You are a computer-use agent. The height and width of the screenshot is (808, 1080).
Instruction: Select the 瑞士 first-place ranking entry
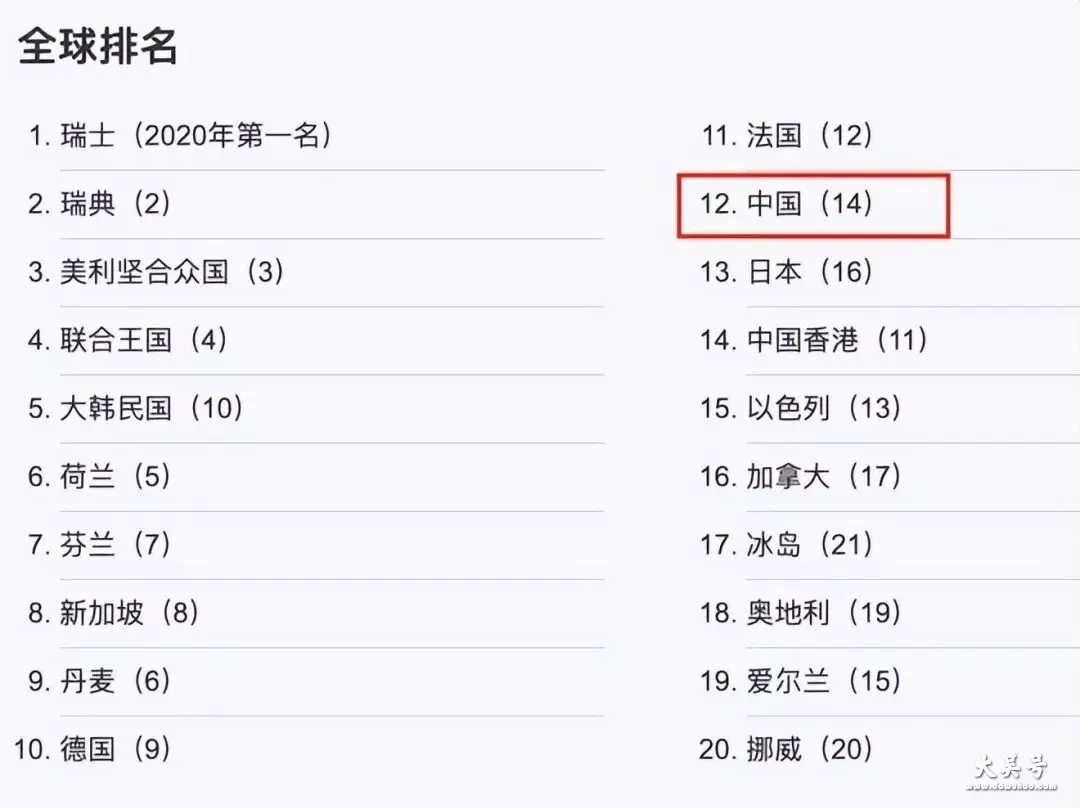click(x=180, y=135)
